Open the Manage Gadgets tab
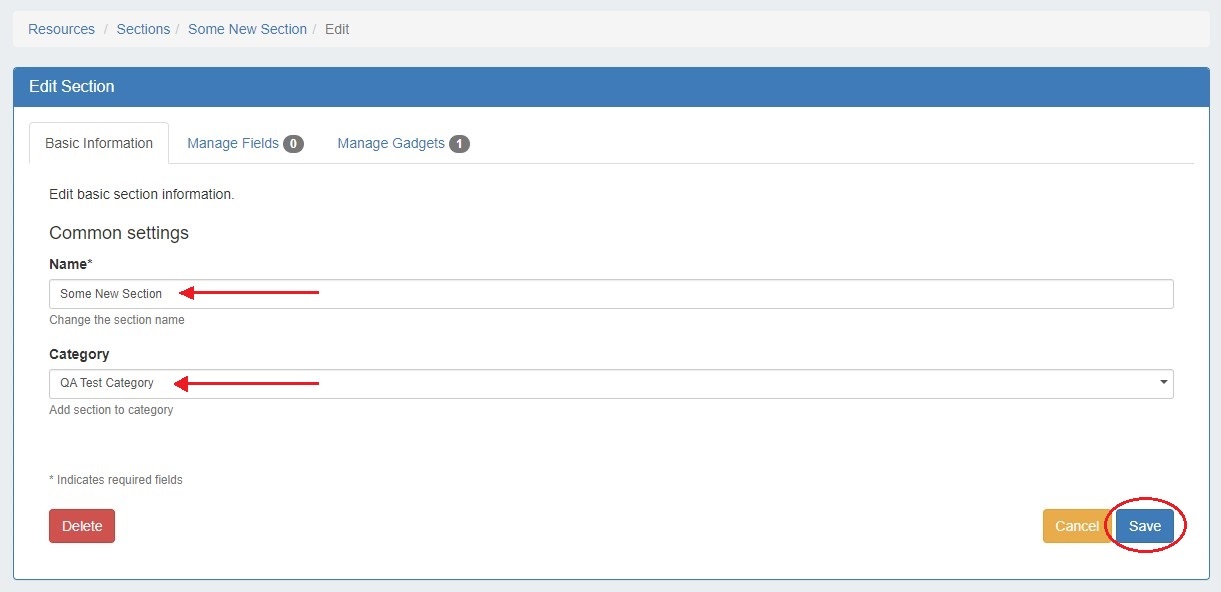1221x592 pixels. point(391,143)
